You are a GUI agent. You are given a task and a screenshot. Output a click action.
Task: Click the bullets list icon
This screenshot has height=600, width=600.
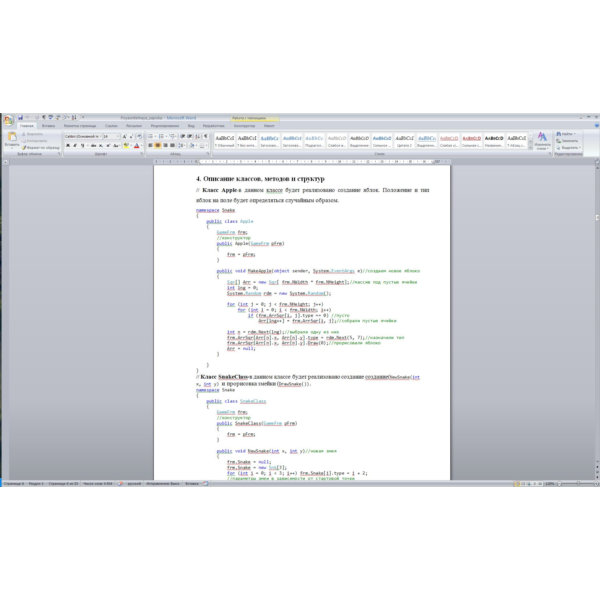tap(150, 137)
